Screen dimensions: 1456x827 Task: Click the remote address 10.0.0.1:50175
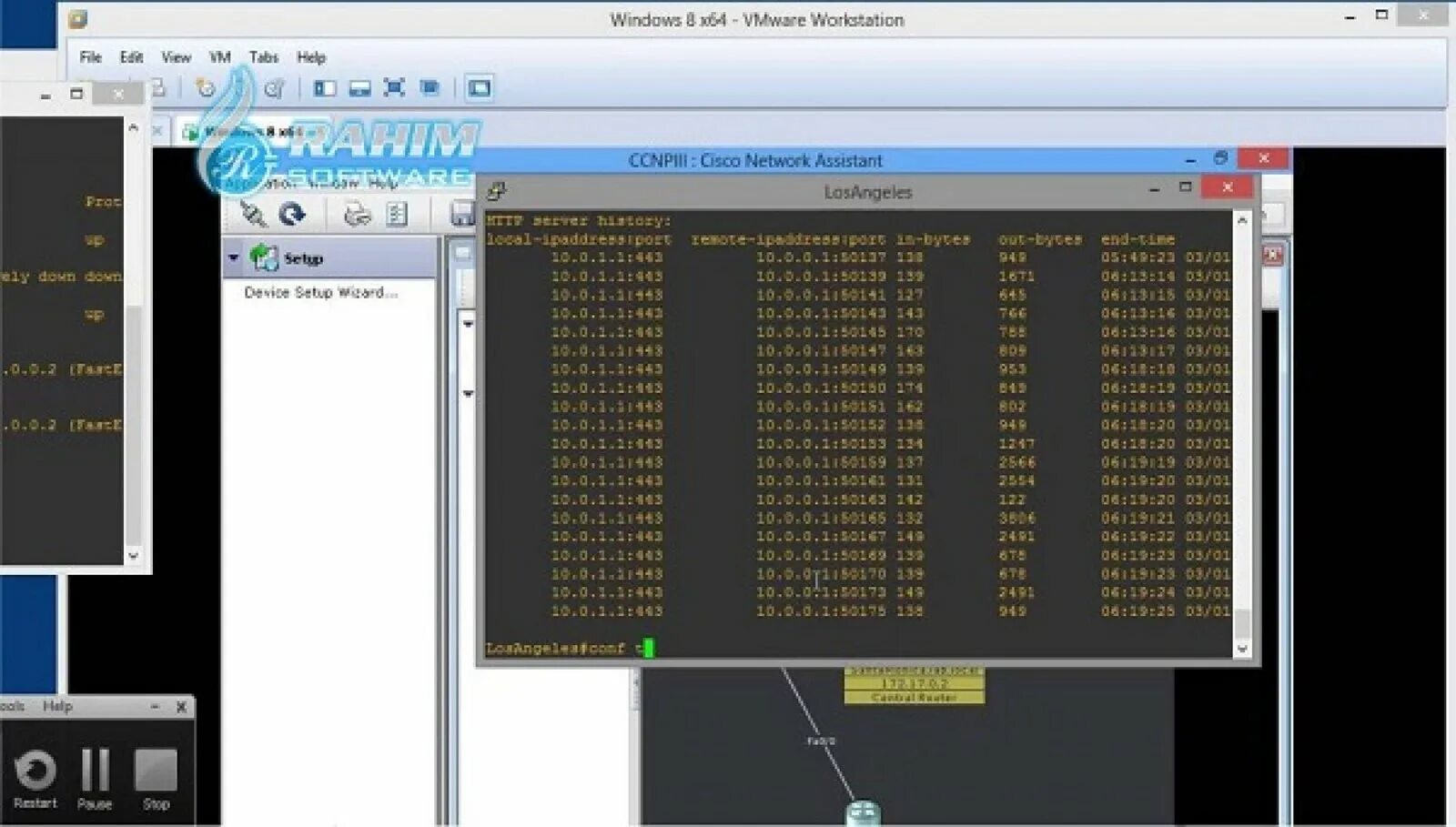pyautogui.click(x=821, y=611)
